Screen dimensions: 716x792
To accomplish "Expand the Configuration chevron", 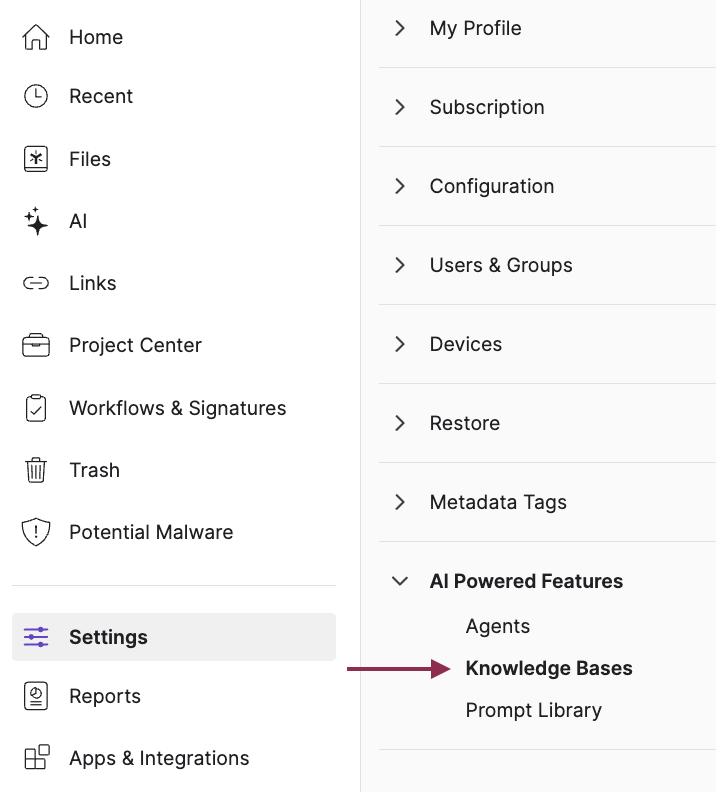I will [400, 186].
